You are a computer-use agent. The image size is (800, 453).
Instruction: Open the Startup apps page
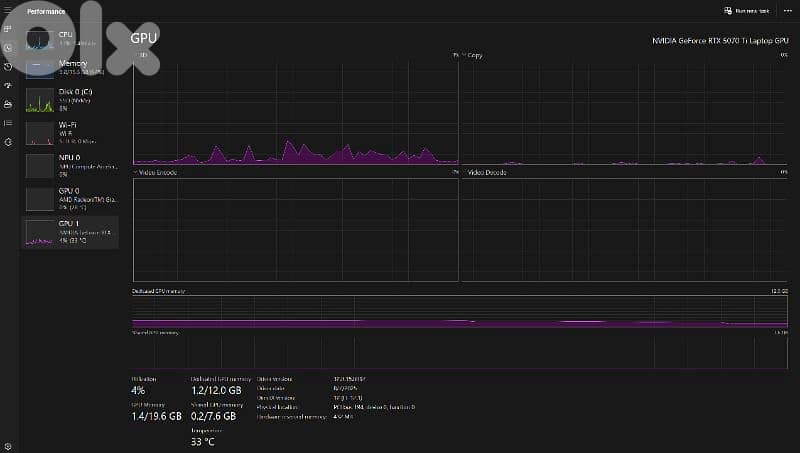coord(9,85)
